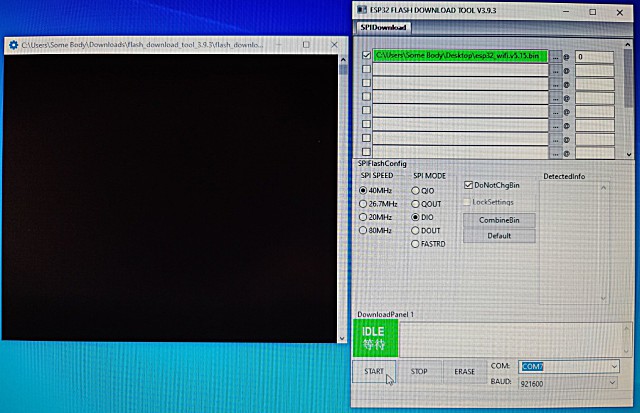The image size is (640, 413).
Task: Click the Default button
Action: pos(499,236)
